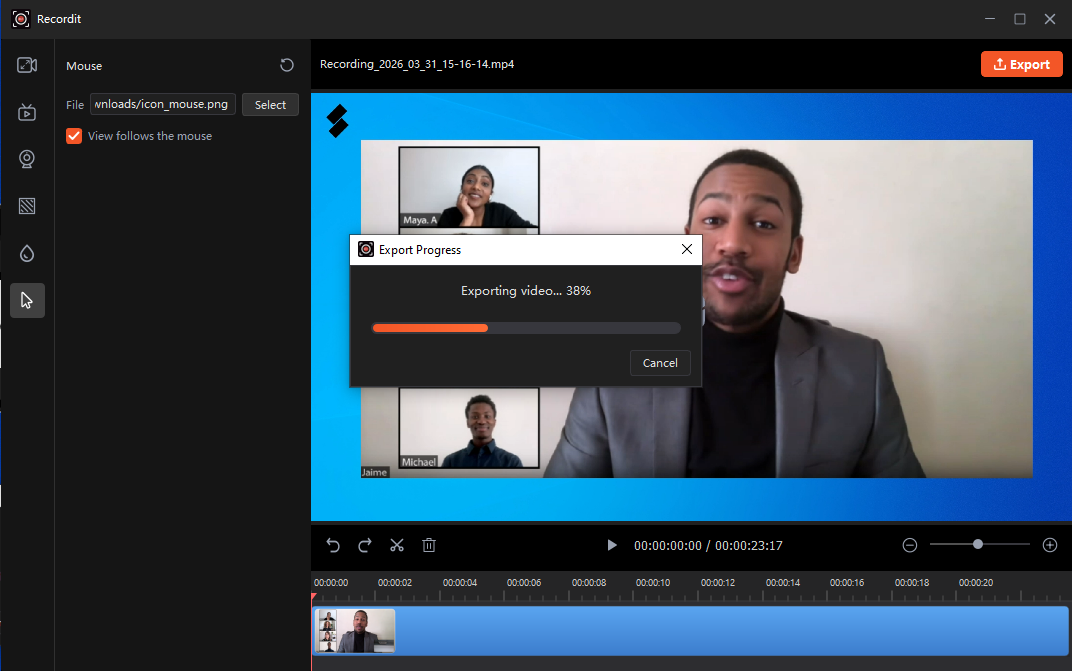Click Select to choose a mouse icon file
The width and height of the screenshot is (1072, 671).
pos(270,105)
